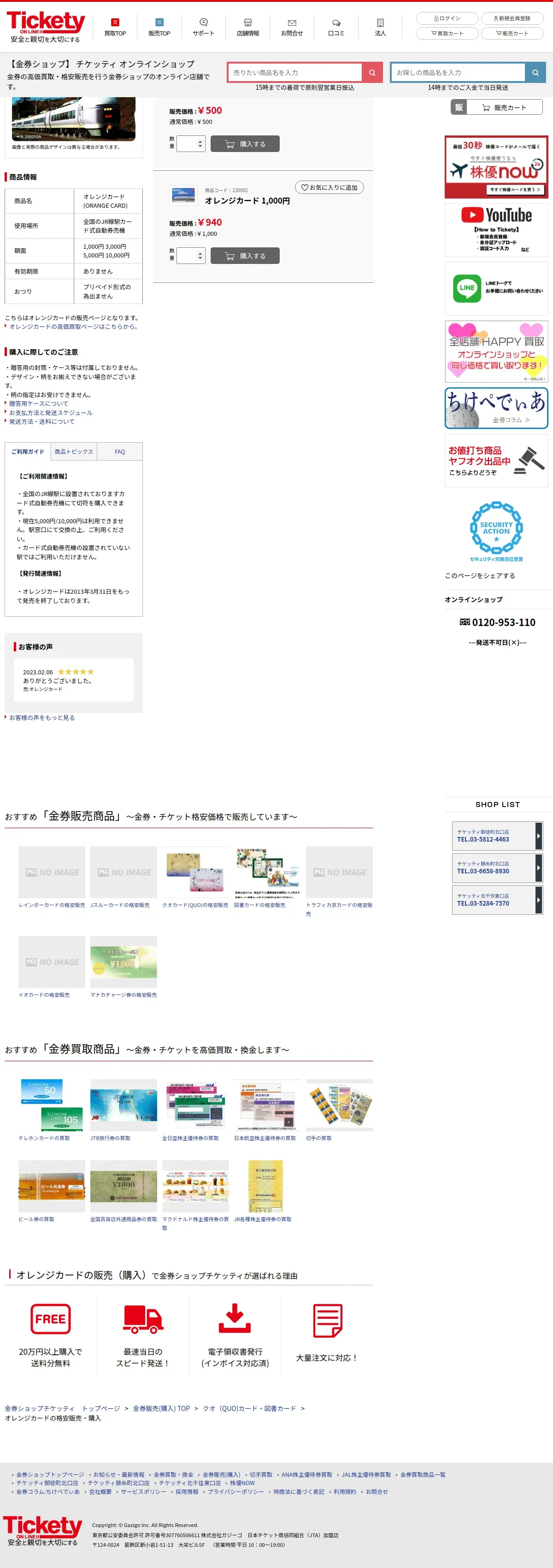Open マナカチャージ券の格安販売 thumbnail

coord(124,962)
